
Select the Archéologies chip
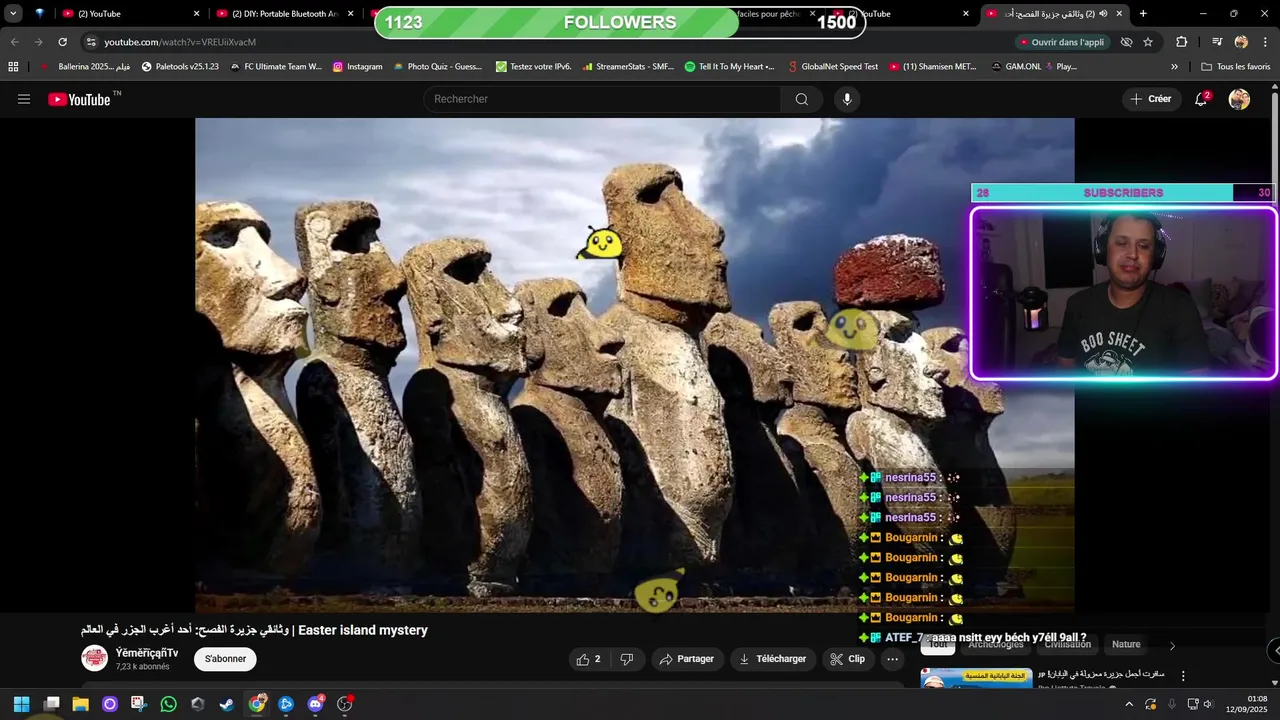pos(995,645)
